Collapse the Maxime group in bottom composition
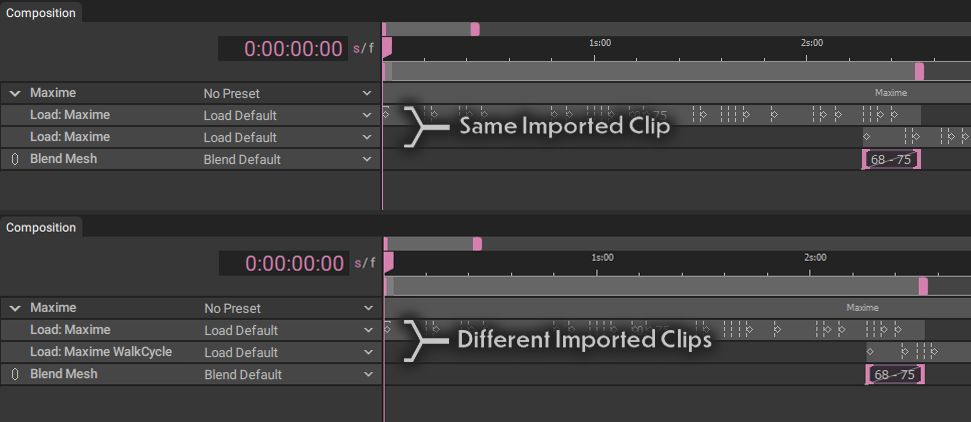 tap(15, 308)
